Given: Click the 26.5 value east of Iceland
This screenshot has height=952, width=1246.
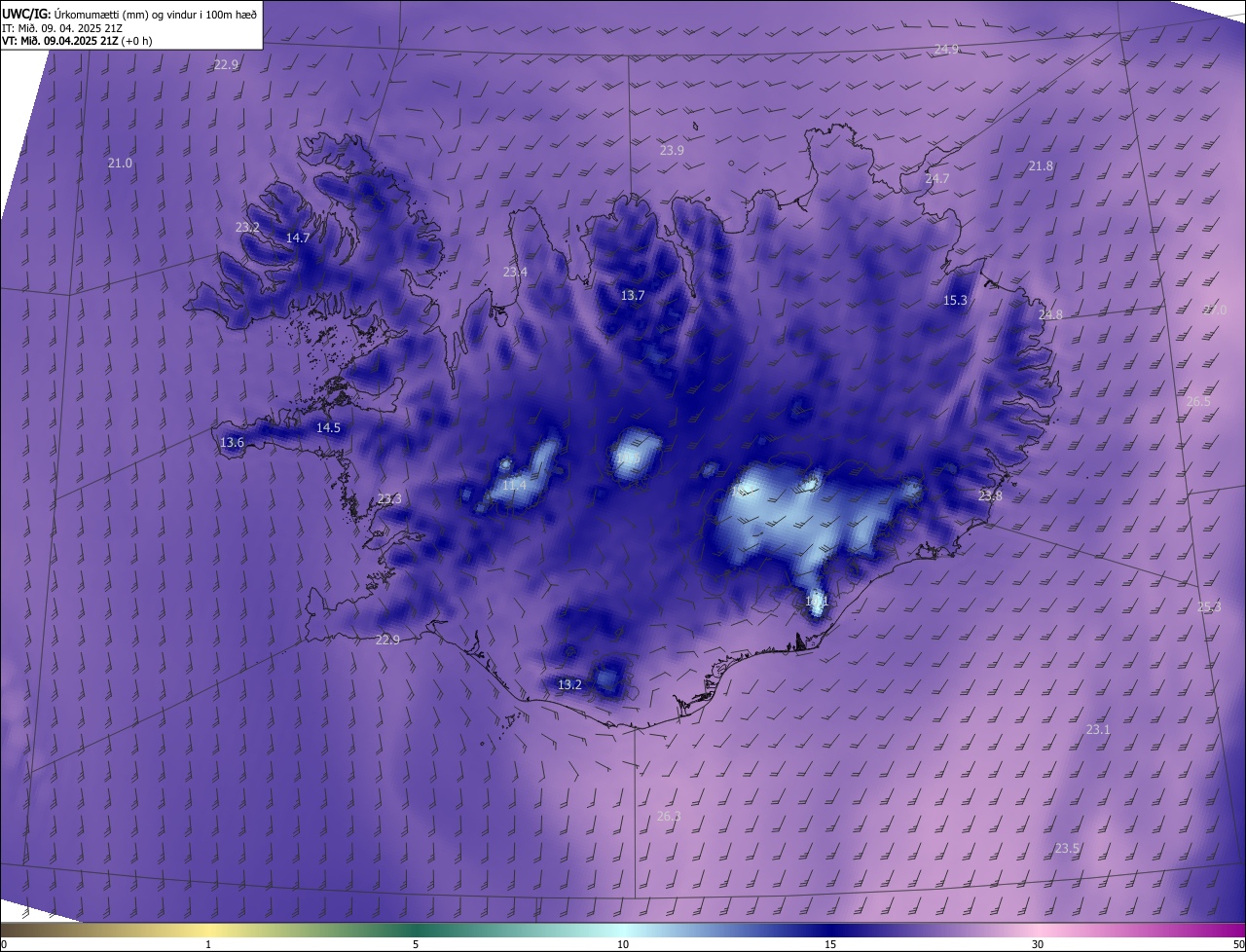Looking at the screenshot, I should [x=1198, y=402].
